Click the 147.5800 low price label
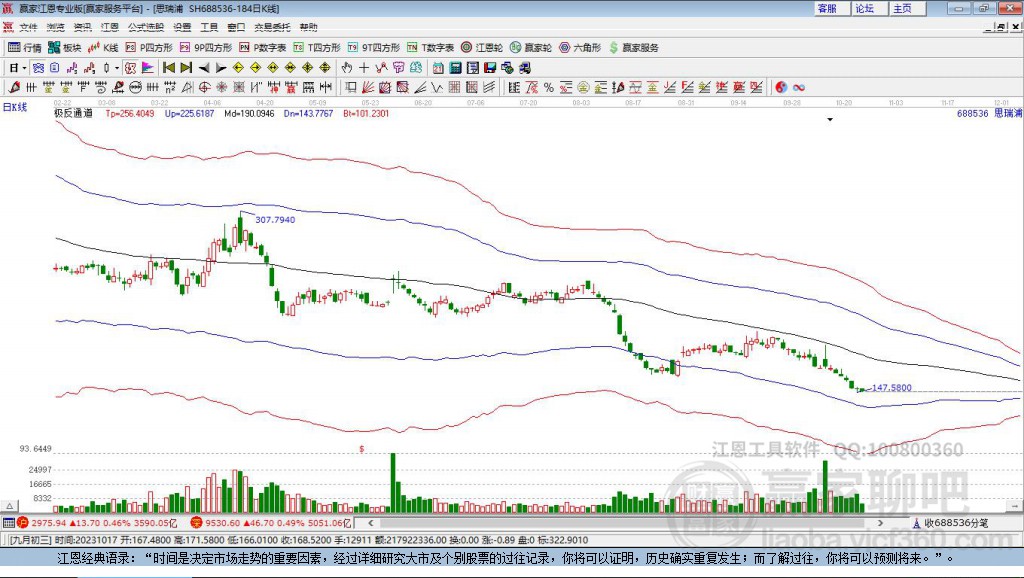This screenshot has width=1024, height=578. [x=892, y=387]
